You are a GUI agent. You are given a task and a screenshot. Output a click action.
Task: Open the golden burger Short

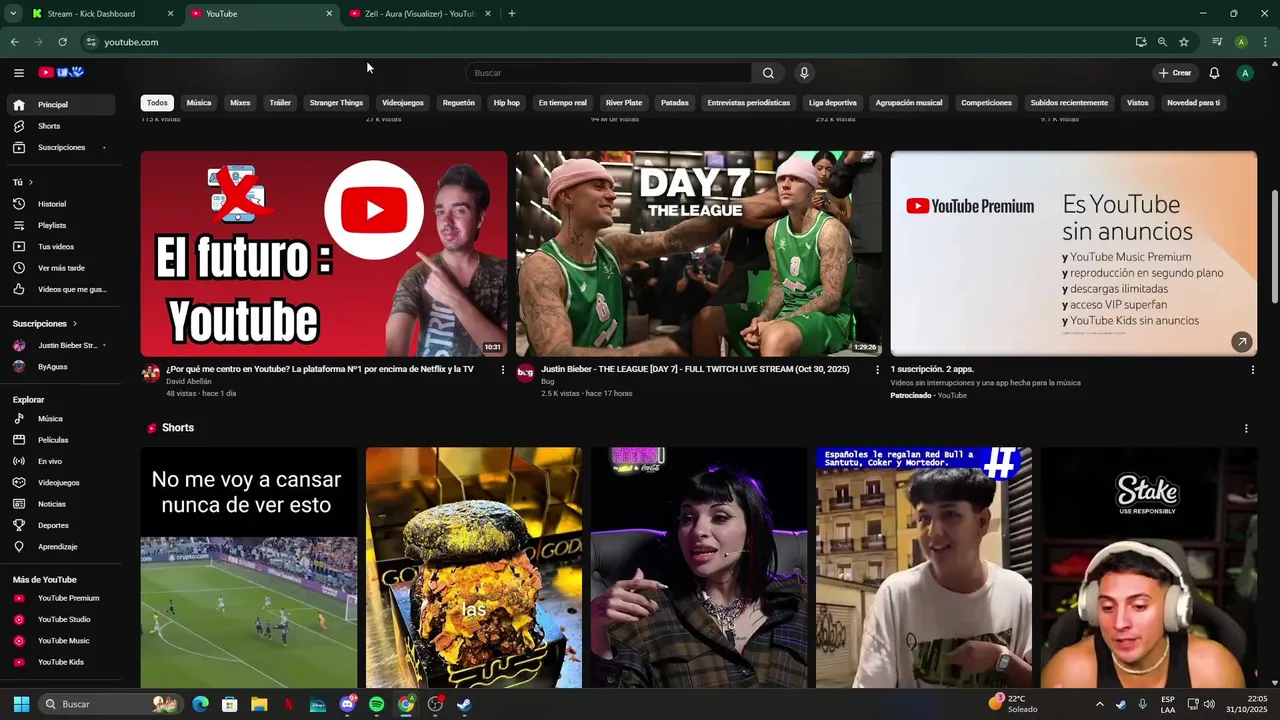click(x=474, y=567)
